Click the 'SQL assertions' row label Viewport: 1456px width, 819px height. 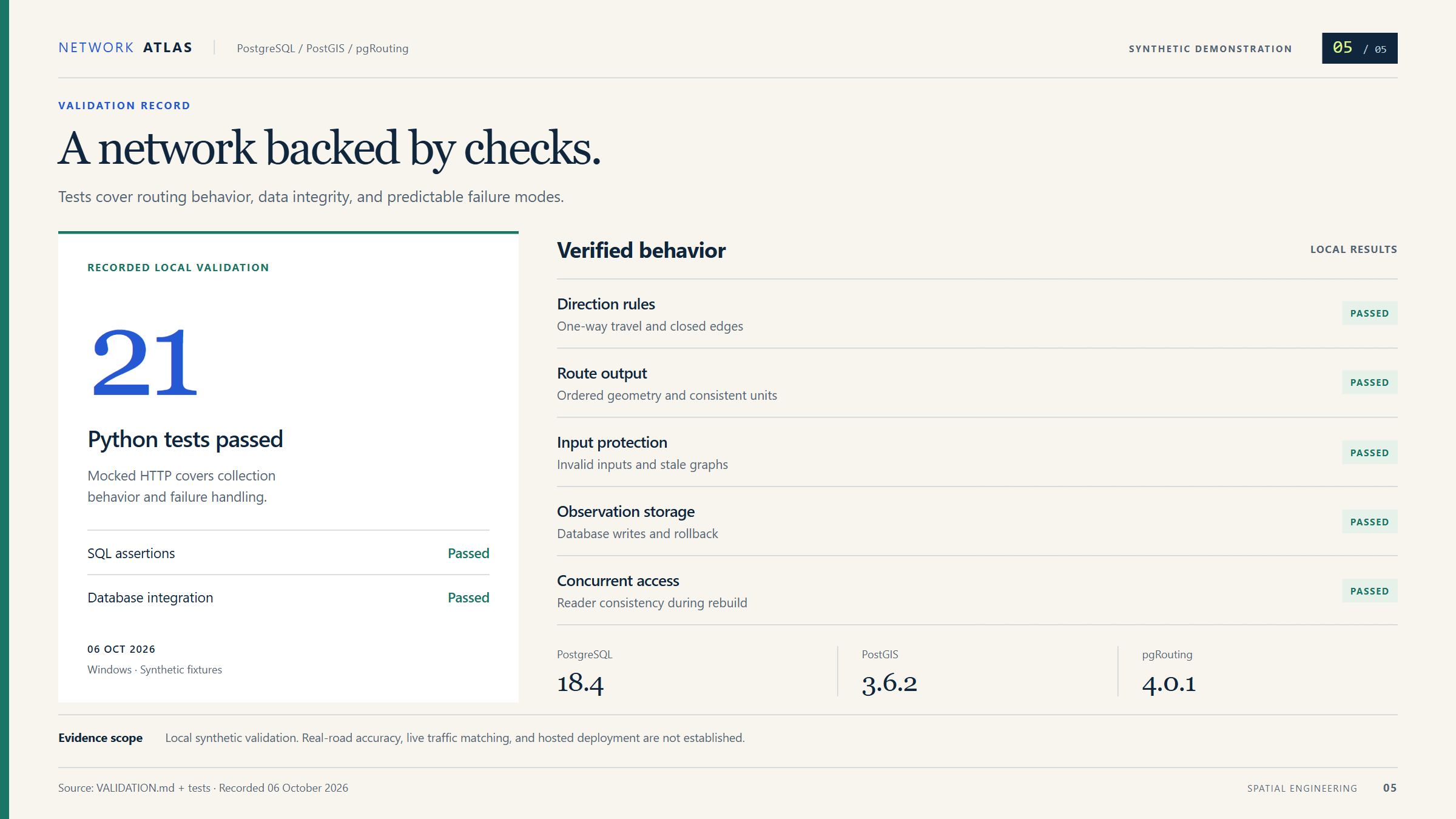pos(131,553)
